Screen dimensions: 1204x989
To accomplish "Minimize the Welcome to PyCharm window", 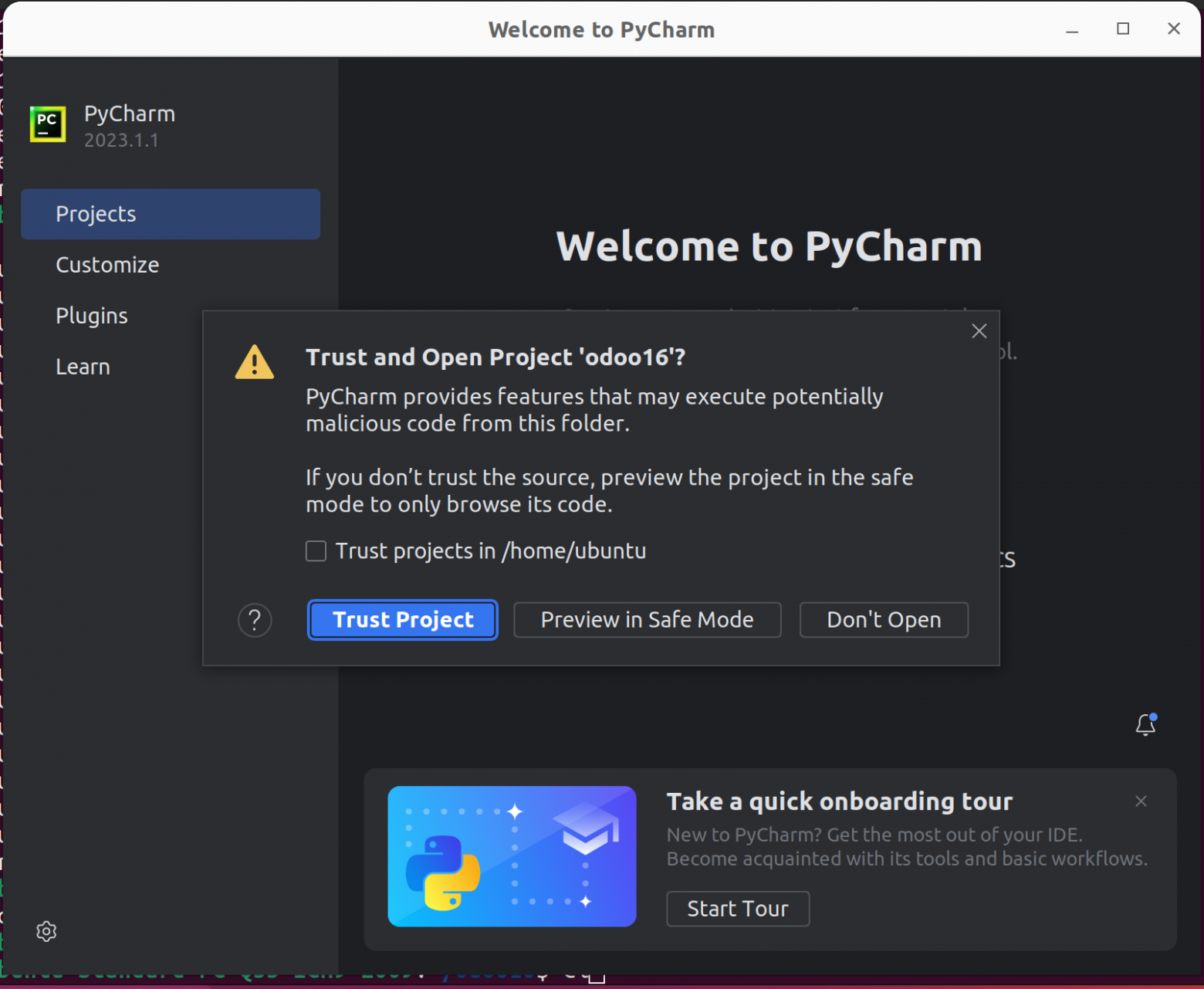I will click(x=1072, y=30).
